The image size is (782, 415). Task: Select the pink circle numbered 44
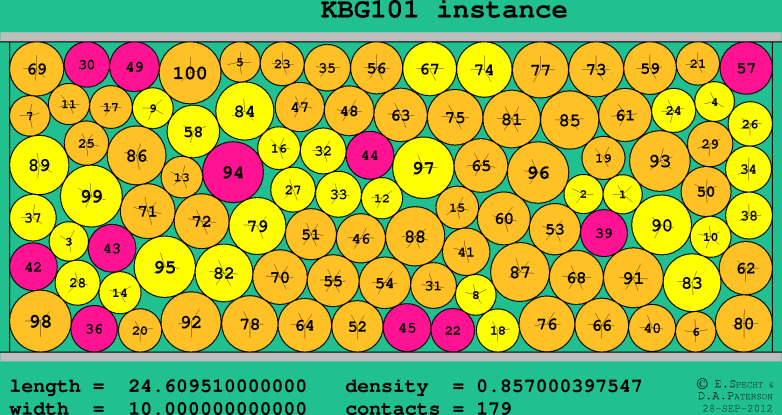370,156
